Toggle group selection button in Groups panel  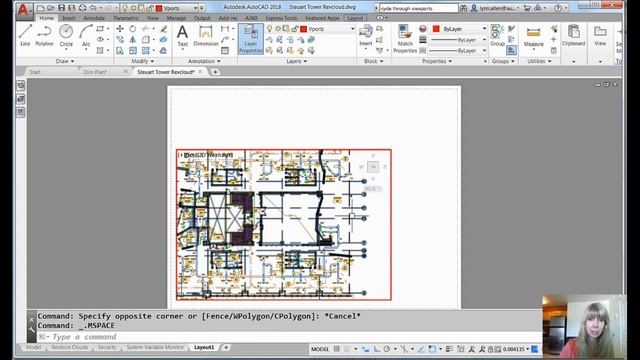[x=511, y=50]
